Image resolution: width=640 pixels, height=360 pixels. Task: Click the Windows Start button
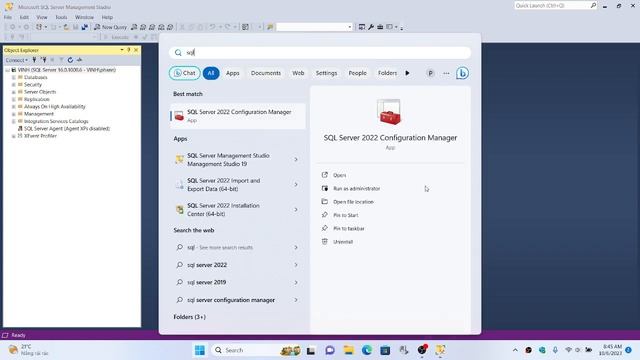(200, 350)
